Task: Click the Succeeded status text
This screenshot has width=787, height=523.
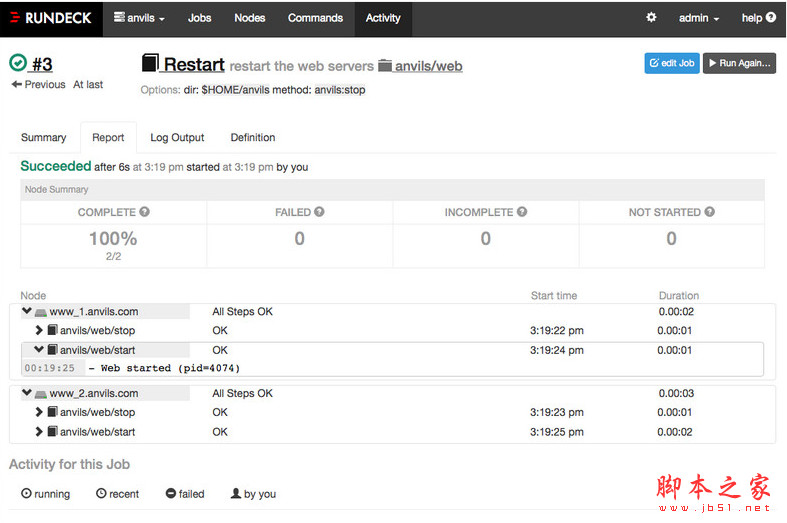Action: [56, 166]
